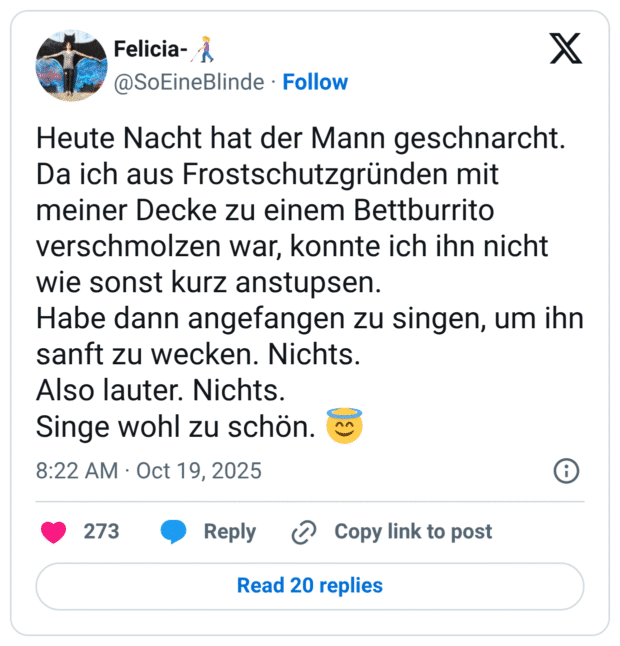Open the Felicia- display name link
Screen dimensions: 620x646
pyautogui.click(x=153, y=48)
